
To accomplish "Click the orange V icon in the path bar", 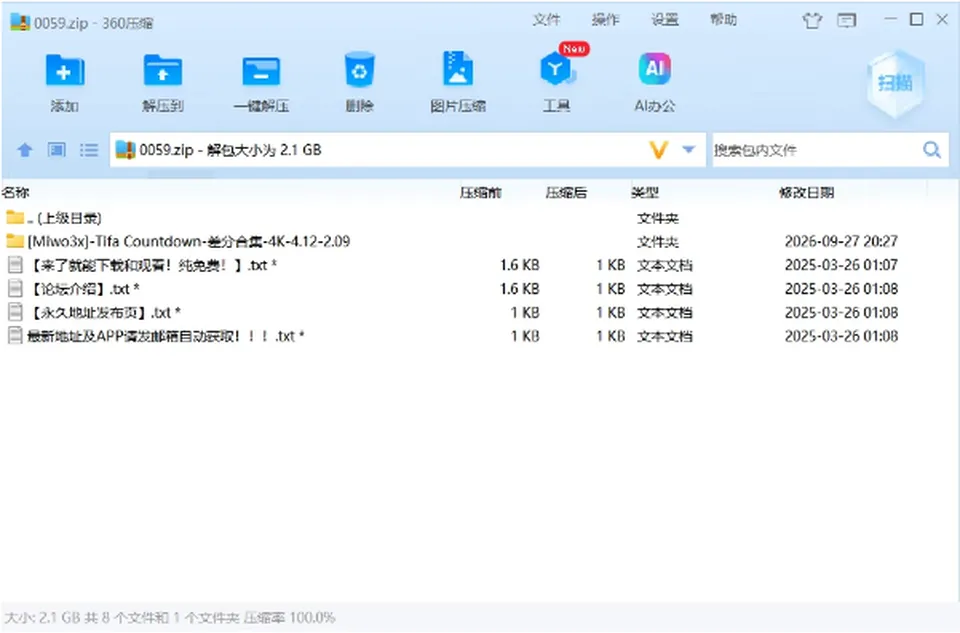I will [658, 149].
